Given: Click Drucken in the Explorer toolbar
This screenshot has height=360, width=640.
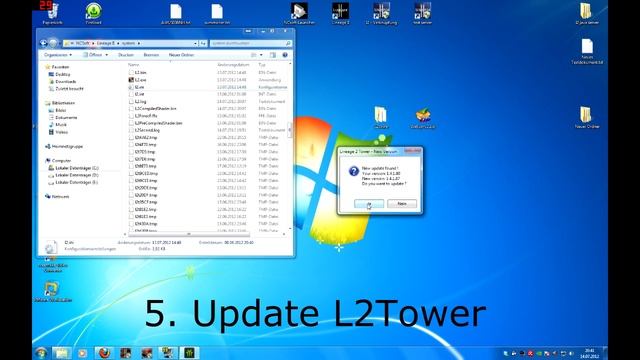Looking at the screenshot, I should coord(126,55).
